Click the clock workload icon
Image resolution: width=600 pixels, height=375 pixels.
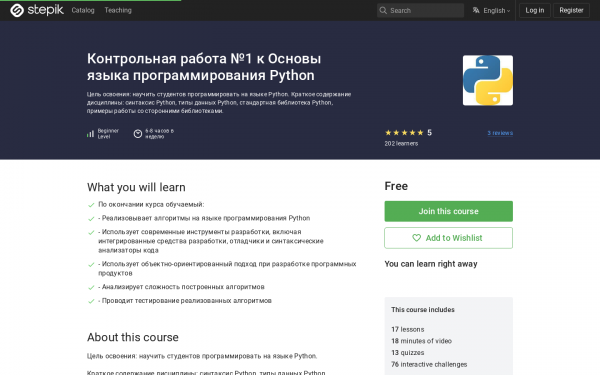pyautogui.click(x=138, y=134)
